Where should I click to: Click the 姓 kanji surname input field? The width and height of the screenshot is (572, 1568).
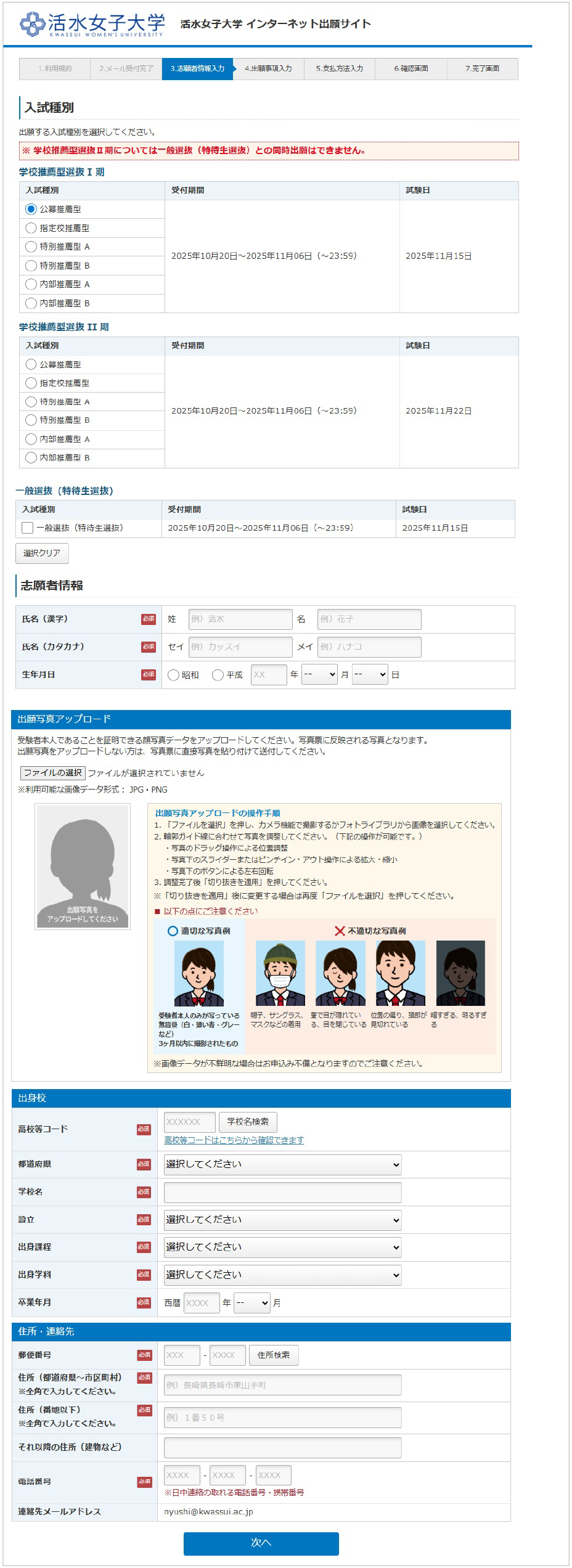point(240,619)
